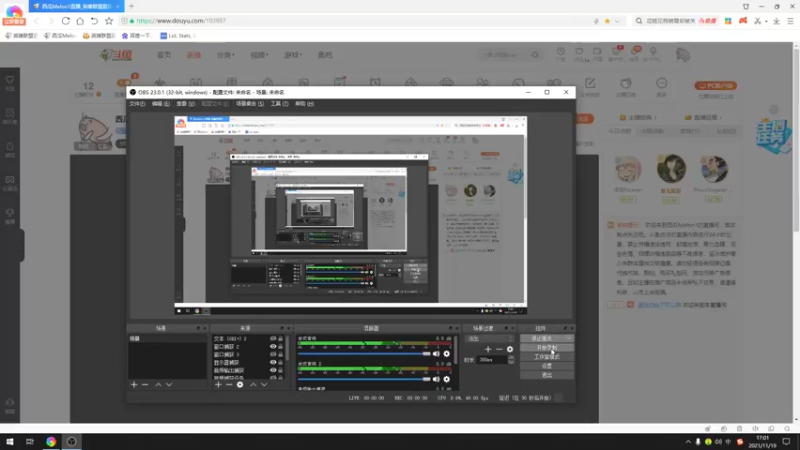Image resolution: width=800 pixels, height=450 pixels.
Task: Add a new scene with the scenes plus button
Action: [134, 385]
